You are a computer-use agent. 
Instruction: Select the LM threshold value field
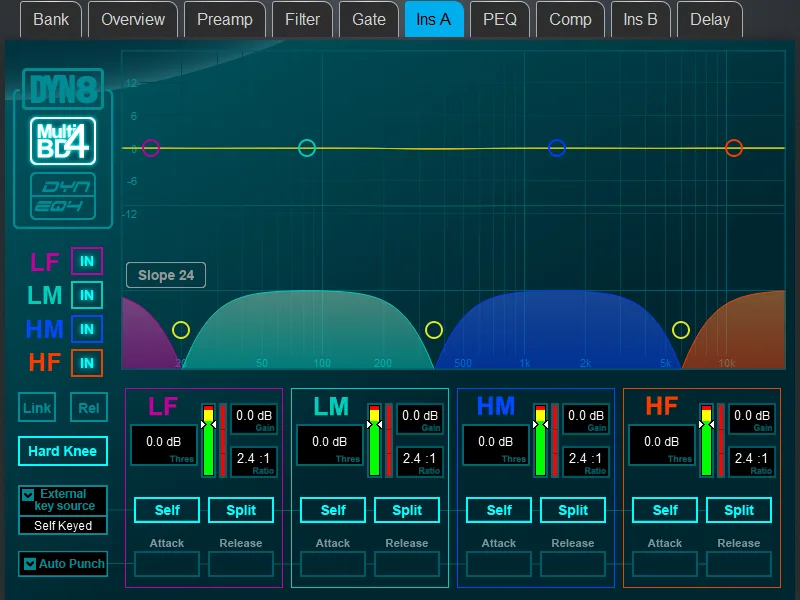(330, 445)
